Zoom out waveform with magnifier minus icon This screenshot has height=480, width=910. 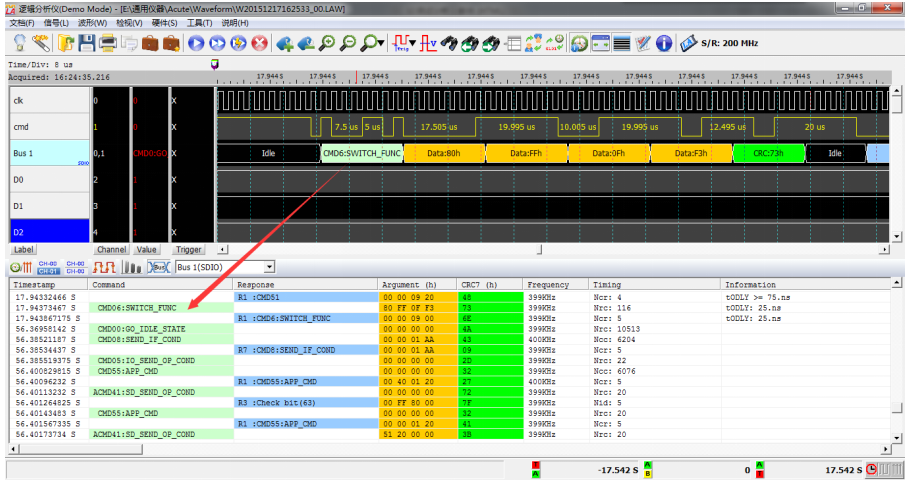click(348, 43)
